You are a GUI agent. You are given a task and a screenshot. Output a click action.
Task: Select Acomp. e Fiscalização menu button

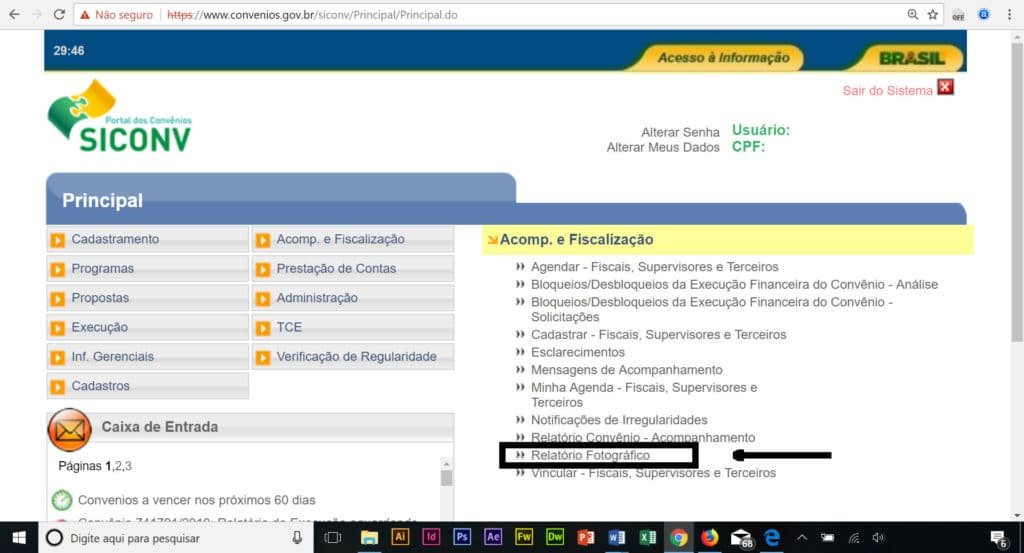click(353, 239)
